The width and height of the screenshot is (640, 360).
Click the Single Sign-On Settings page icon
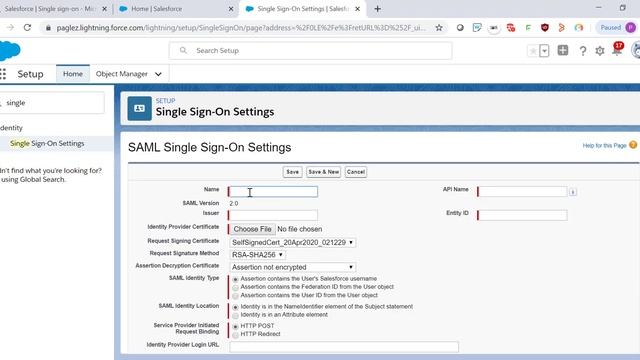pos(139,108)
